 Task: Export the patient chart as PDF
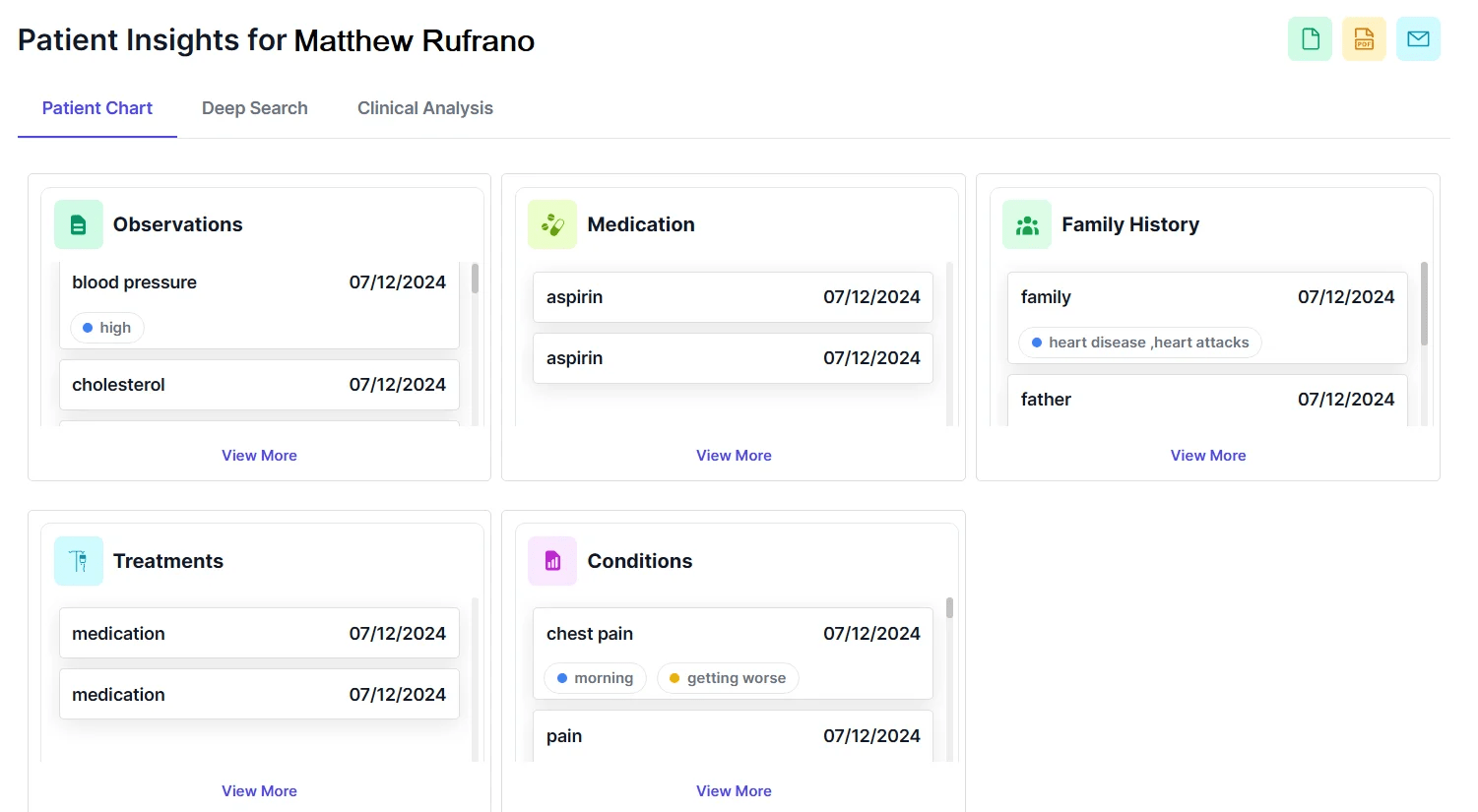(x=1364, y=39)
